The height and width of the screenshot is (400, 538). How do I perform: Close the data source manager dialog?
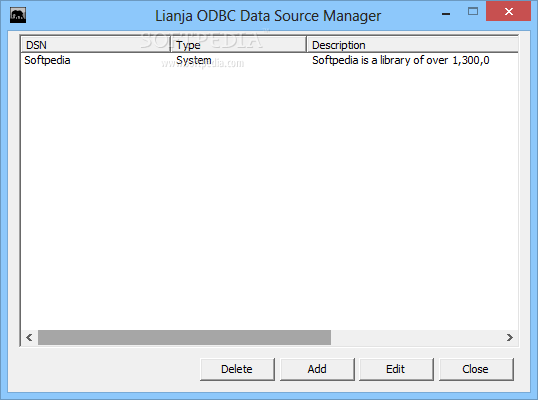[x=476, y=369]
